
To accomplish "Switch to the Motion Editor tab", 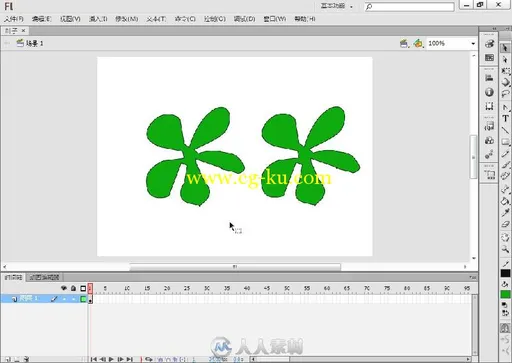I will click(44, 277).
